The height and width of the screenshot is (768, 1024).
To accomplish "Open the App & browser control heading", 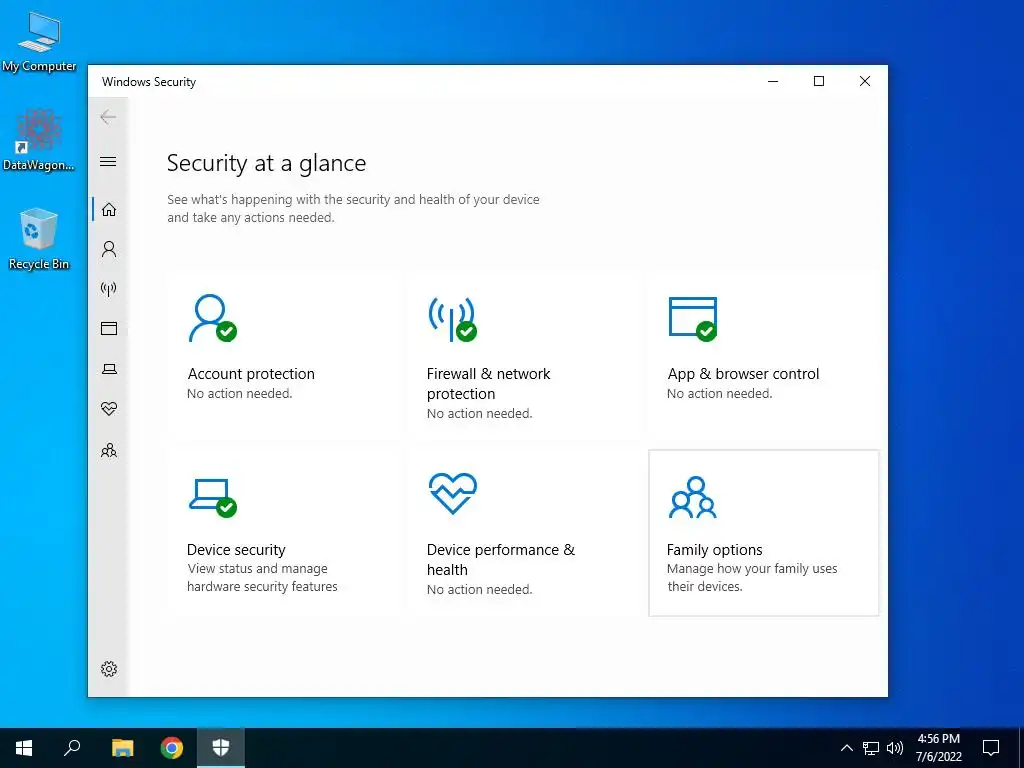I will (x=743, y=374).
